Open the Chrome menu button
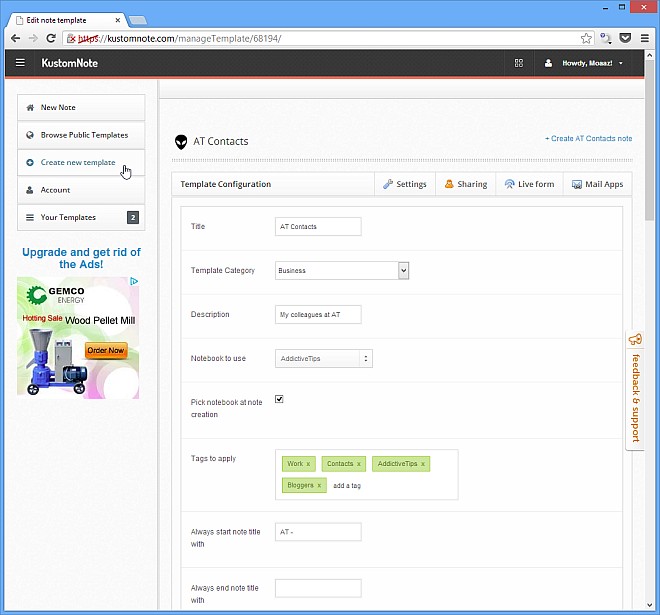This screenshot has height=615, width=660. 644,38
